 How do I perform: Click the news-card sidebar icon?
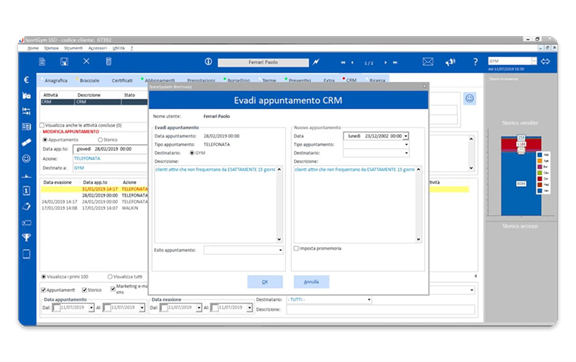tap(26, 127)
